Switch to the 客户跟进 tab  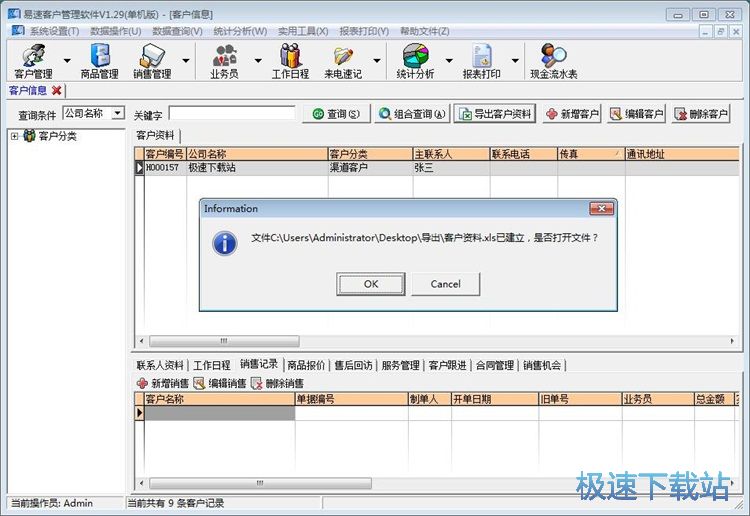coord(448,365)
